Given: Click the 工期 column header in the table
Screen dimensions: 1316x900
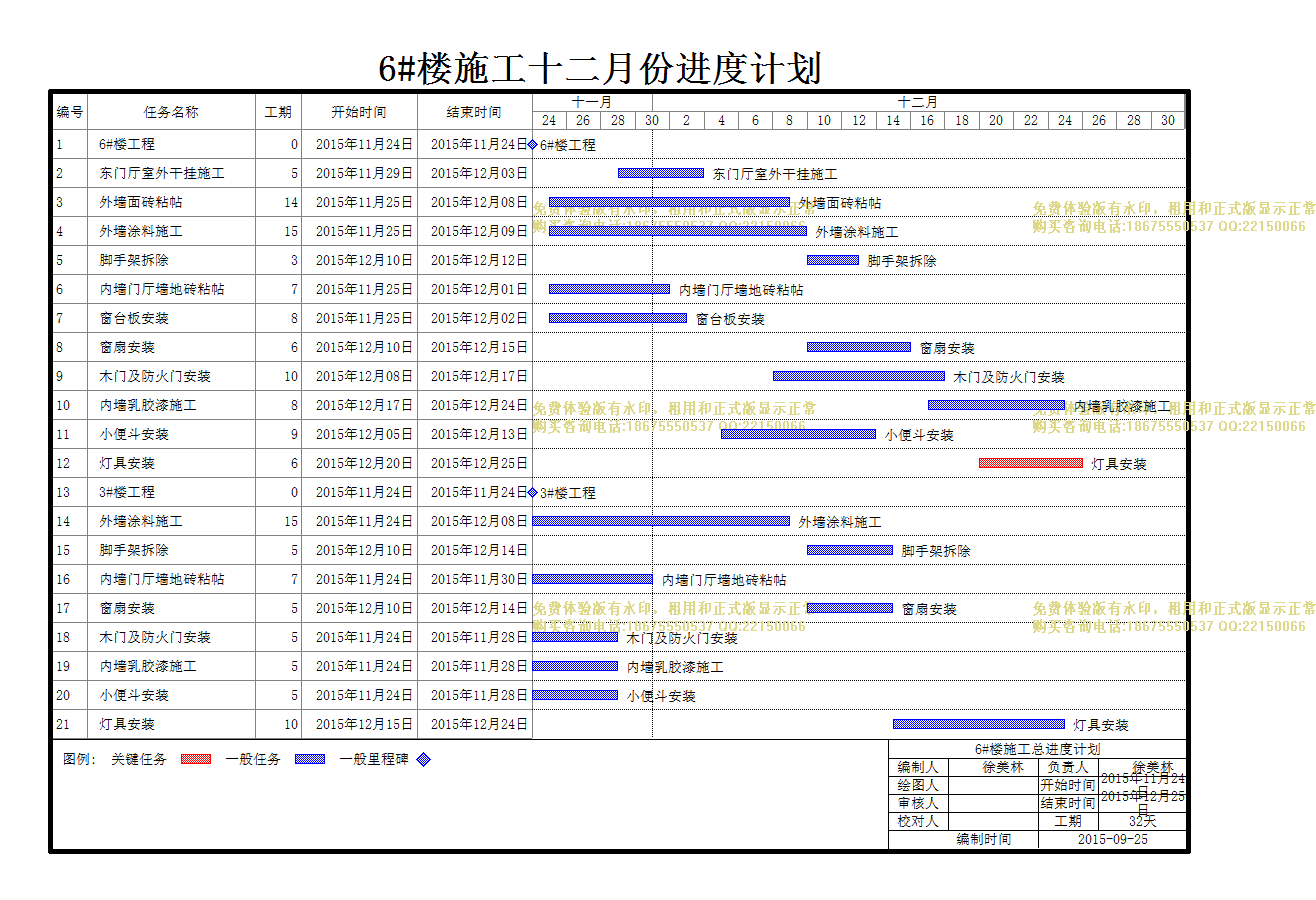Looking at the screenshot, I should pos(278,112).
